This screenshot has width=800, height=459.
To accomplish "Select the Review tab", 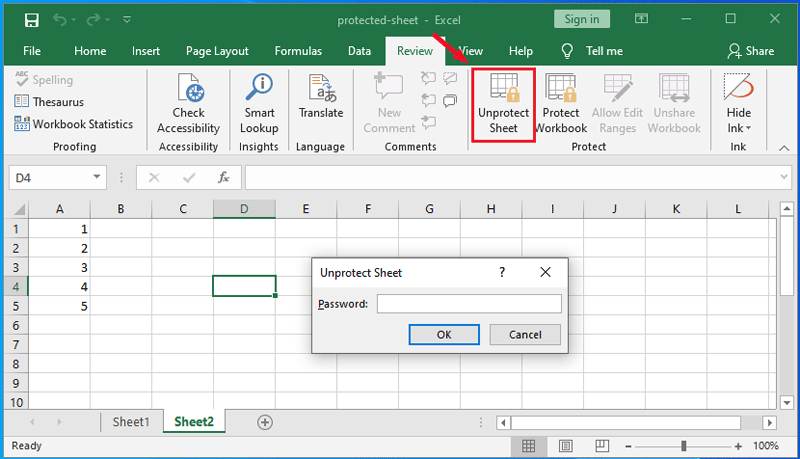I will click(415, 51).
